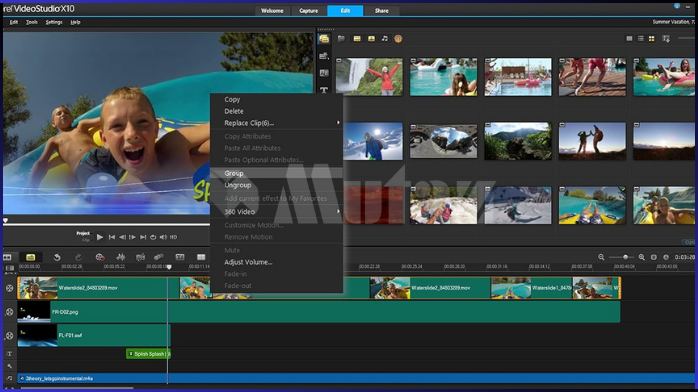Zoom out timeline with minus magnifier

pos(601,257)
